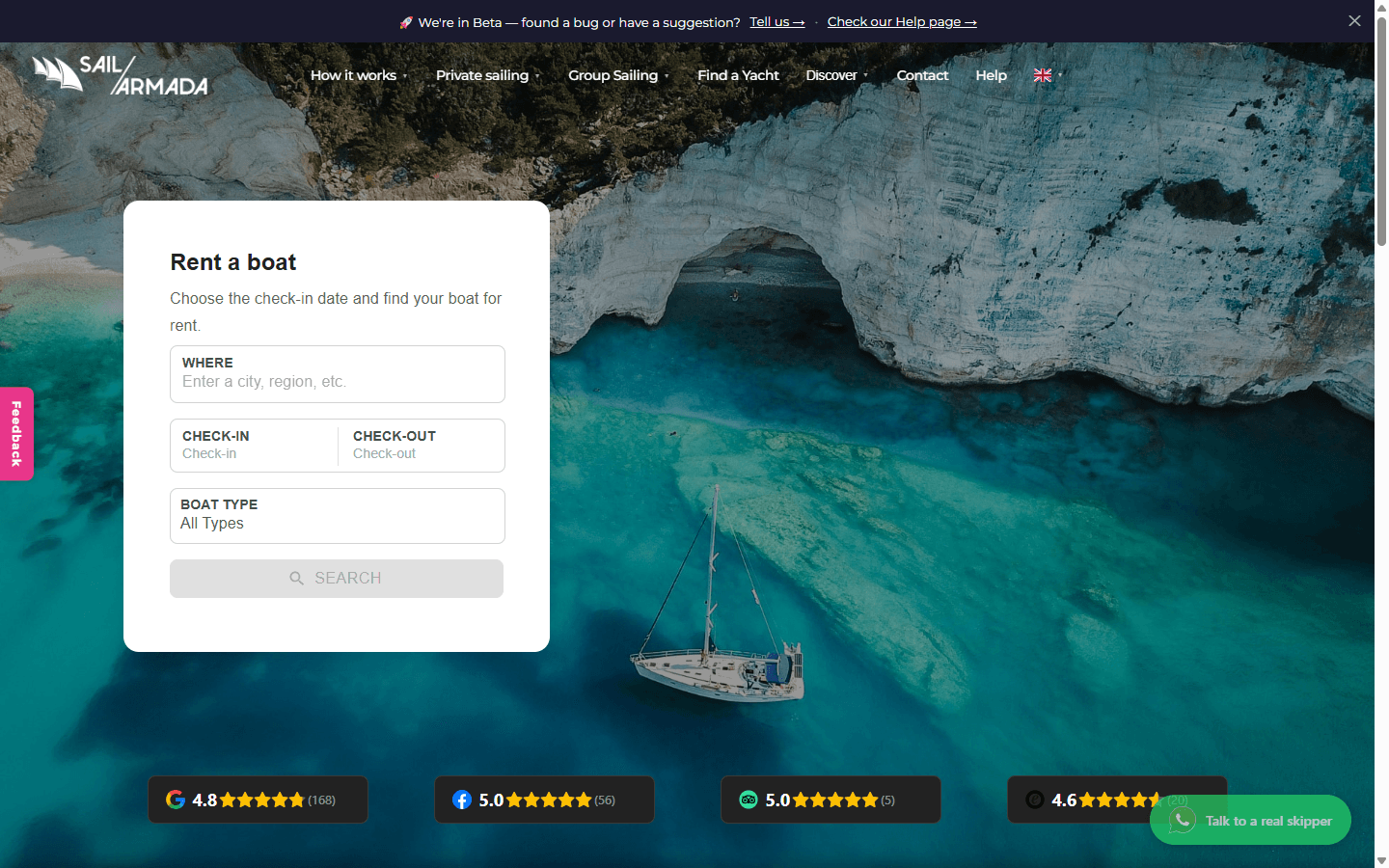Image resolution: width=1389 pixels, height=868 pixels.
Task: Click the Sail Armada logo
Action: 121,74
